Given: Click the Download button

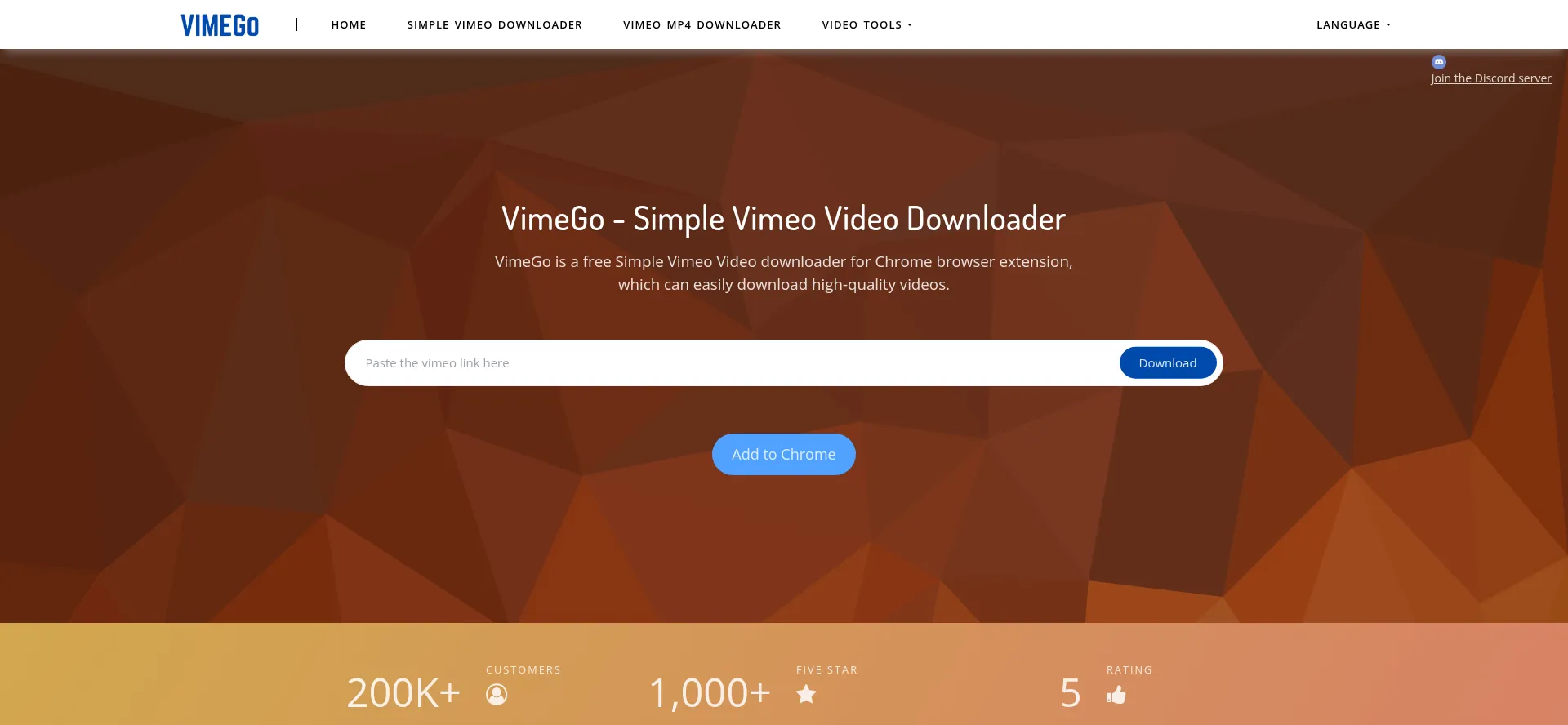Looking at the screenshot, I should [x=1168, y=363].
